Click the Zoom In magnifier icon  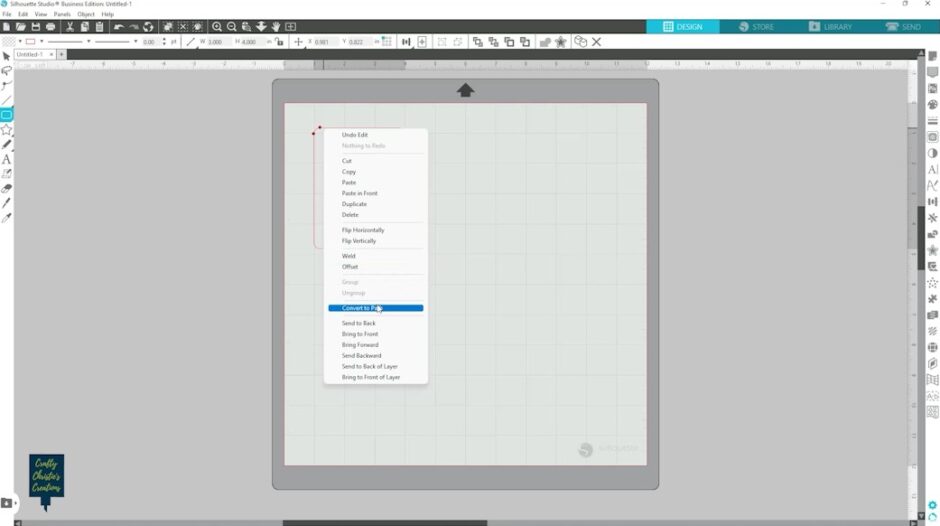click(216, 27)
